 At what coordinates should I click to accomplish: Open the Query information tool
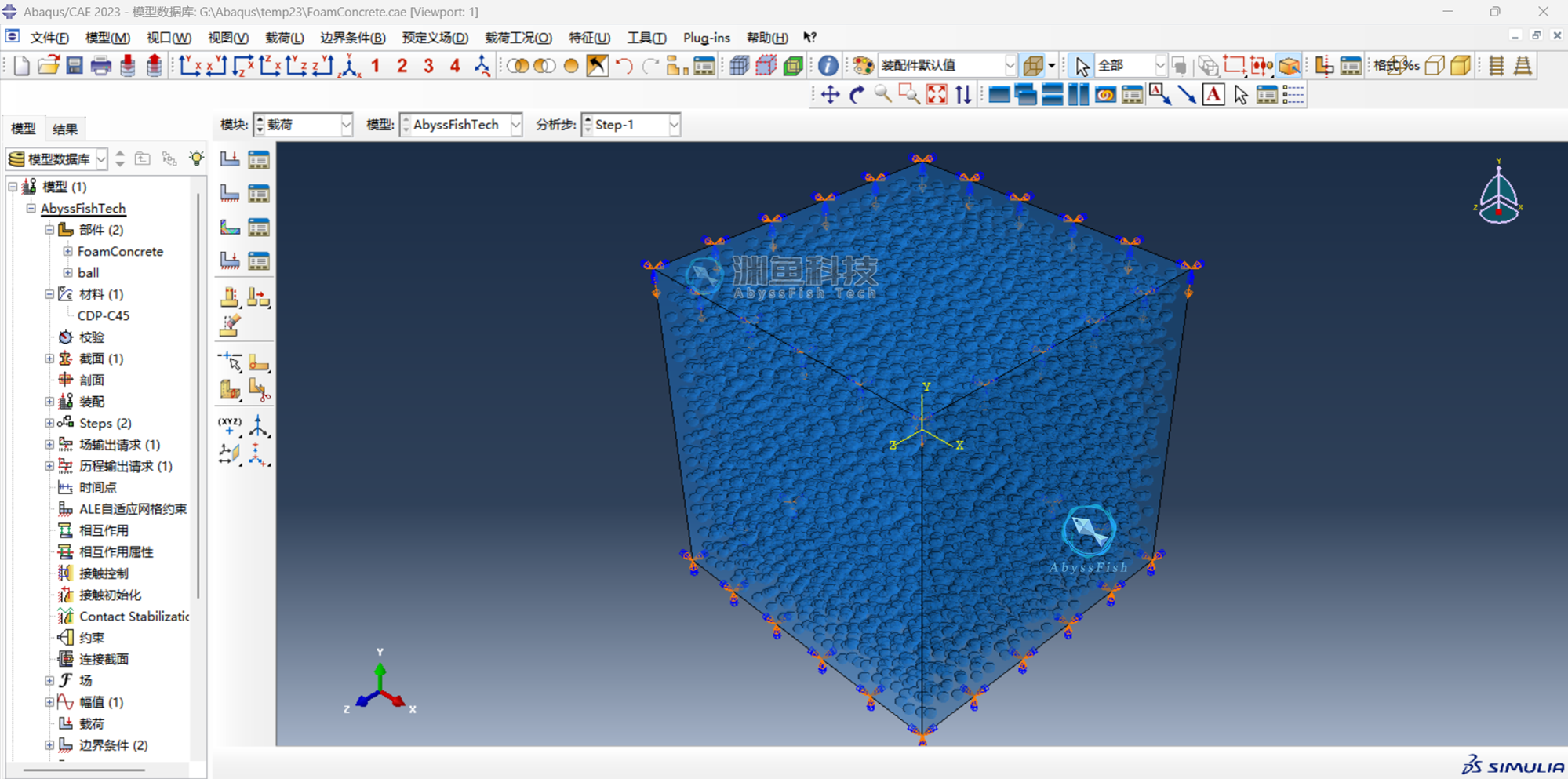828,66
